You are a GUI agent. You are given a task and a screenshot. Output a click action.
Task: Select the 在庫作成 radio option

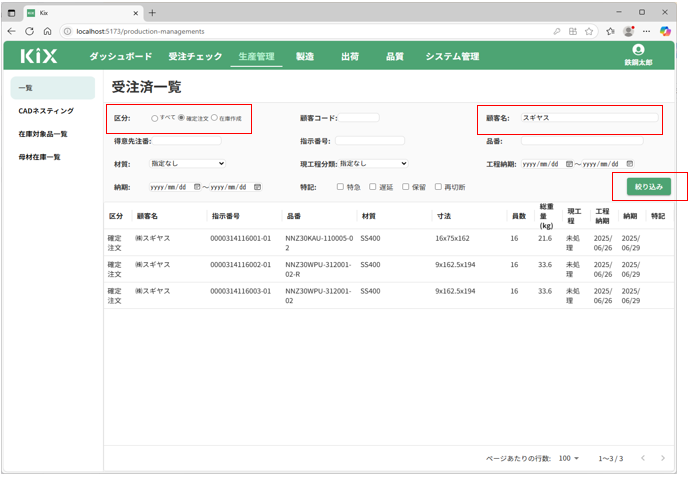click(214, 118)
